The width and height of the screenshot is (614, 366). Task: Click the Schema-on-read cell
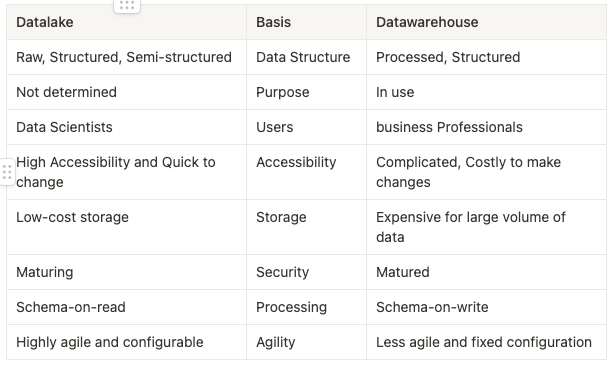click(126, 307)
